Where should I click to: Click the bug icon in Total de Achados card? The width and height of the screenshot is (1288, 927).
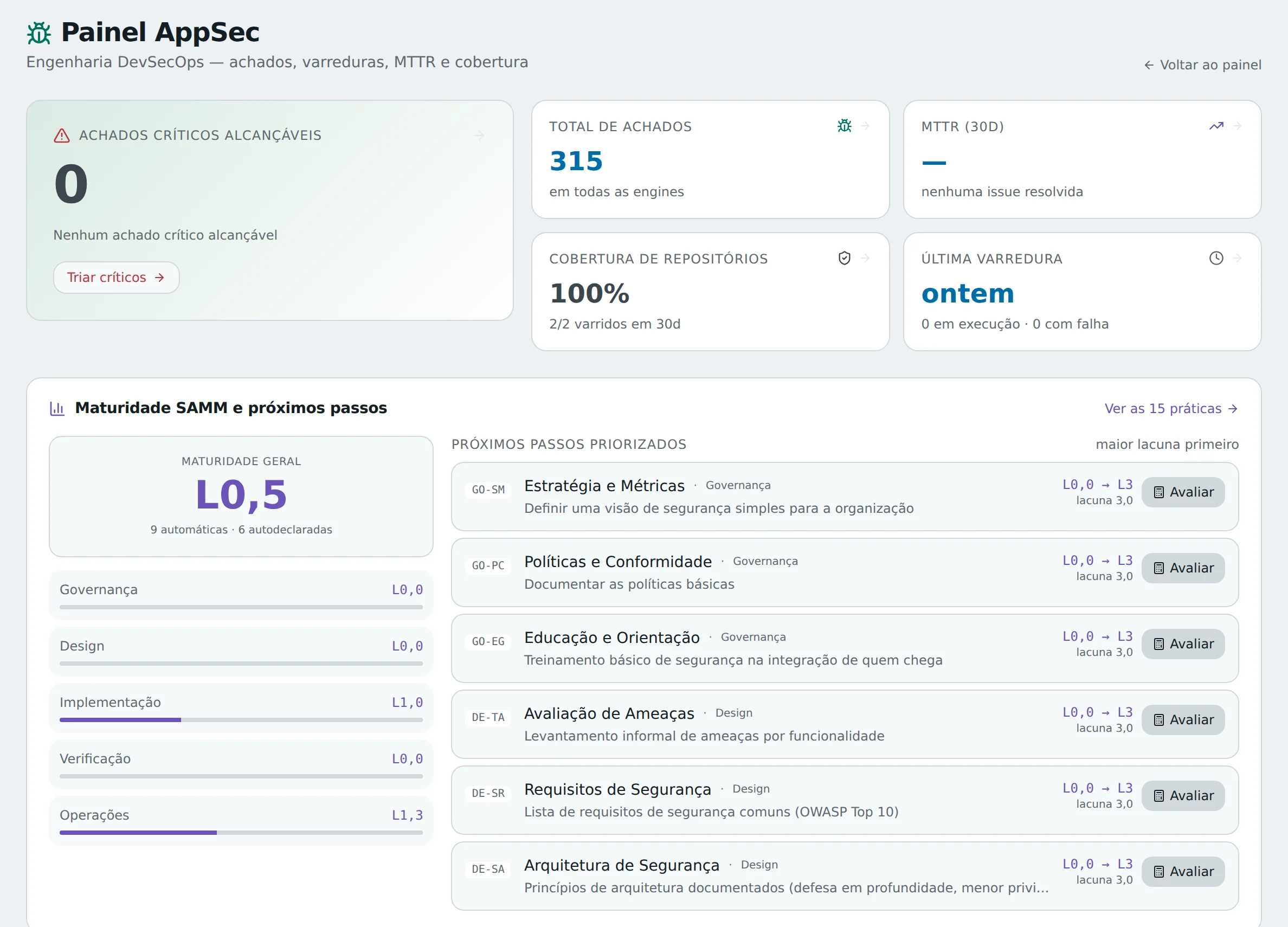click(x=845, y=126)
